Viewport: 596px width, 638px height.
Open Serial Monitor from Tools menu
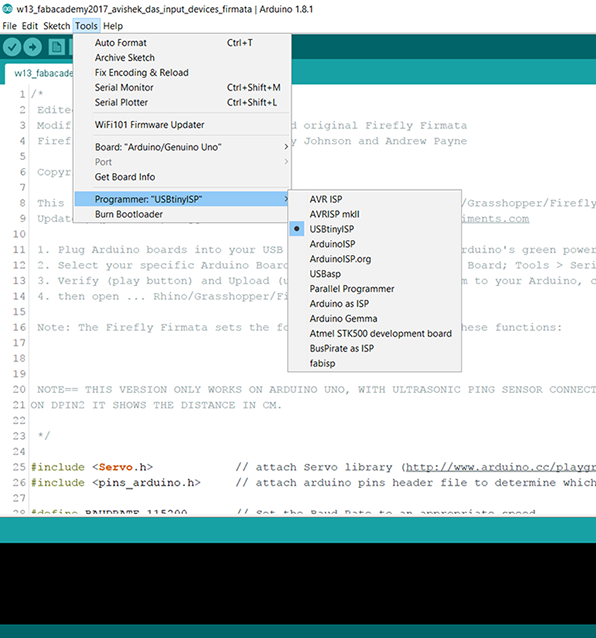tap(182, 87)
